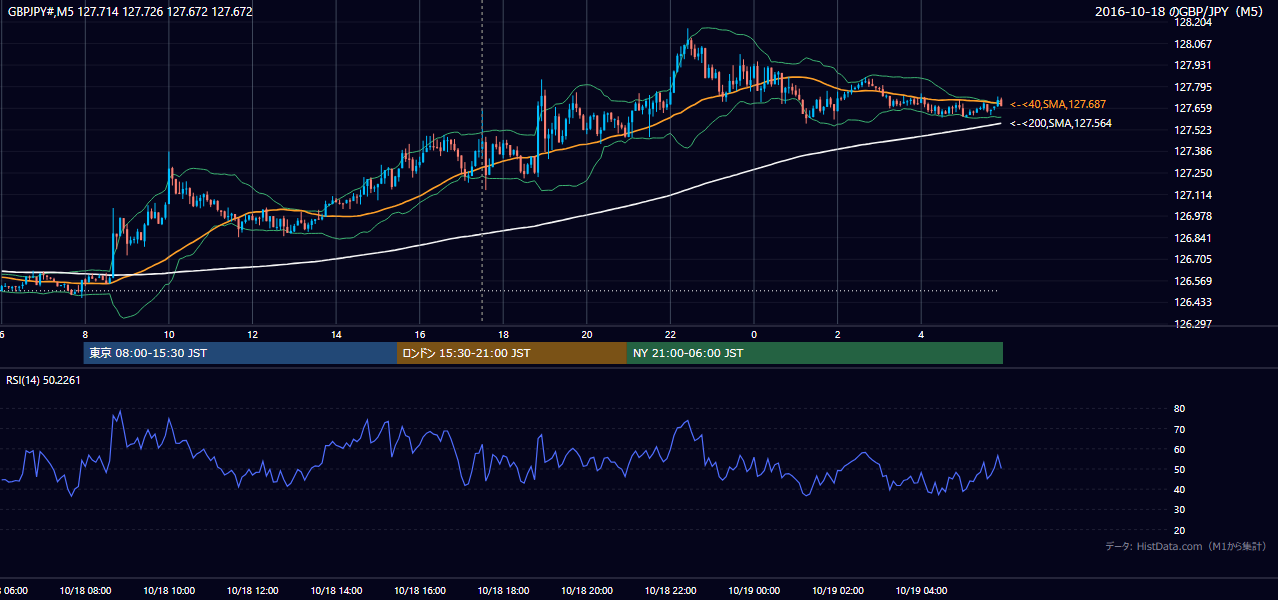Click the ロンドン 15:30-21:00 JST session bar
Screen dimensions: 1278x600
pos(512,353)
